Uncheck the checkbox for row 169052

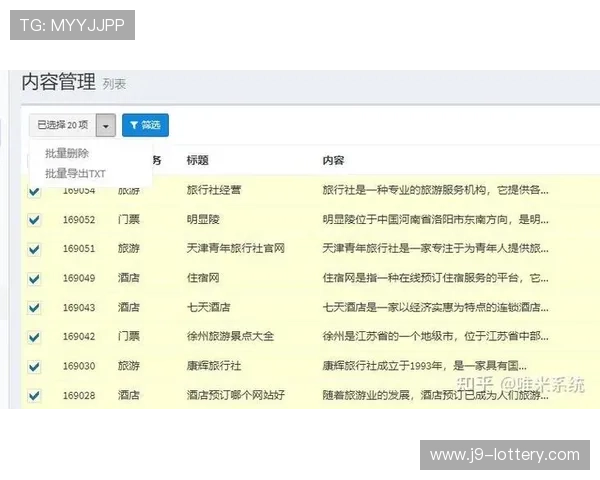[x=34, y=220]
